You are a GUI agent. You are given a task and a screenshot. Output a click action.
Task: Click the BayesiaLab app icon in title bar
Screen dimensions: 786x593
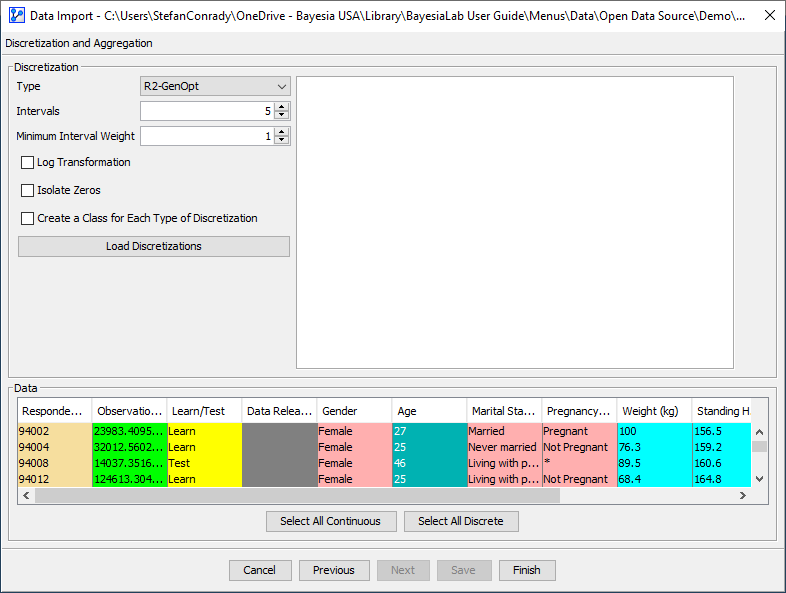coord(17,16)
